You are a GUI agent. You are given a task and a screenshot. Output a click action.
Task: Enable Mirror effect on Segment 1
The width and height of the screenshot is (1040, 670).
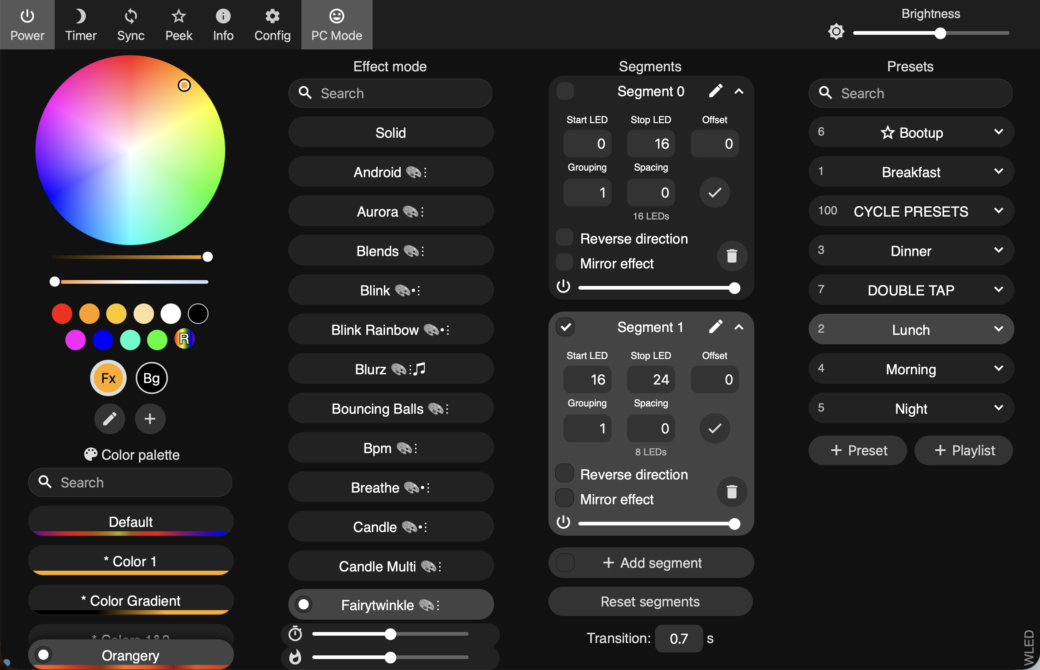pyautogui.click(x=565, y=498)
